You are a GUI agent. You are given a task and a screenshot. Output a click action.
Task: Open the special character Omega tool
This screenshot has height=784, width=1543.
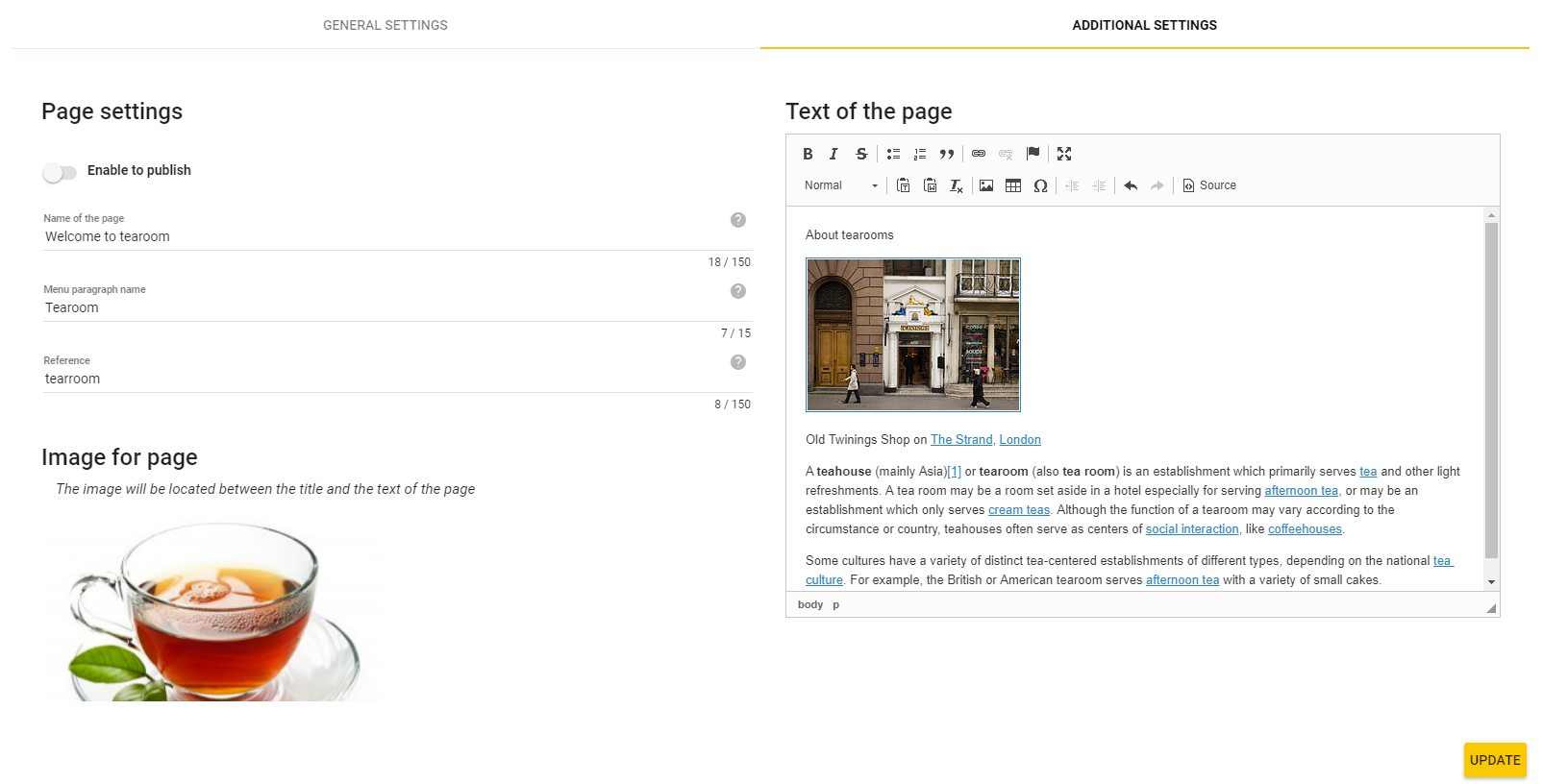1040,185
